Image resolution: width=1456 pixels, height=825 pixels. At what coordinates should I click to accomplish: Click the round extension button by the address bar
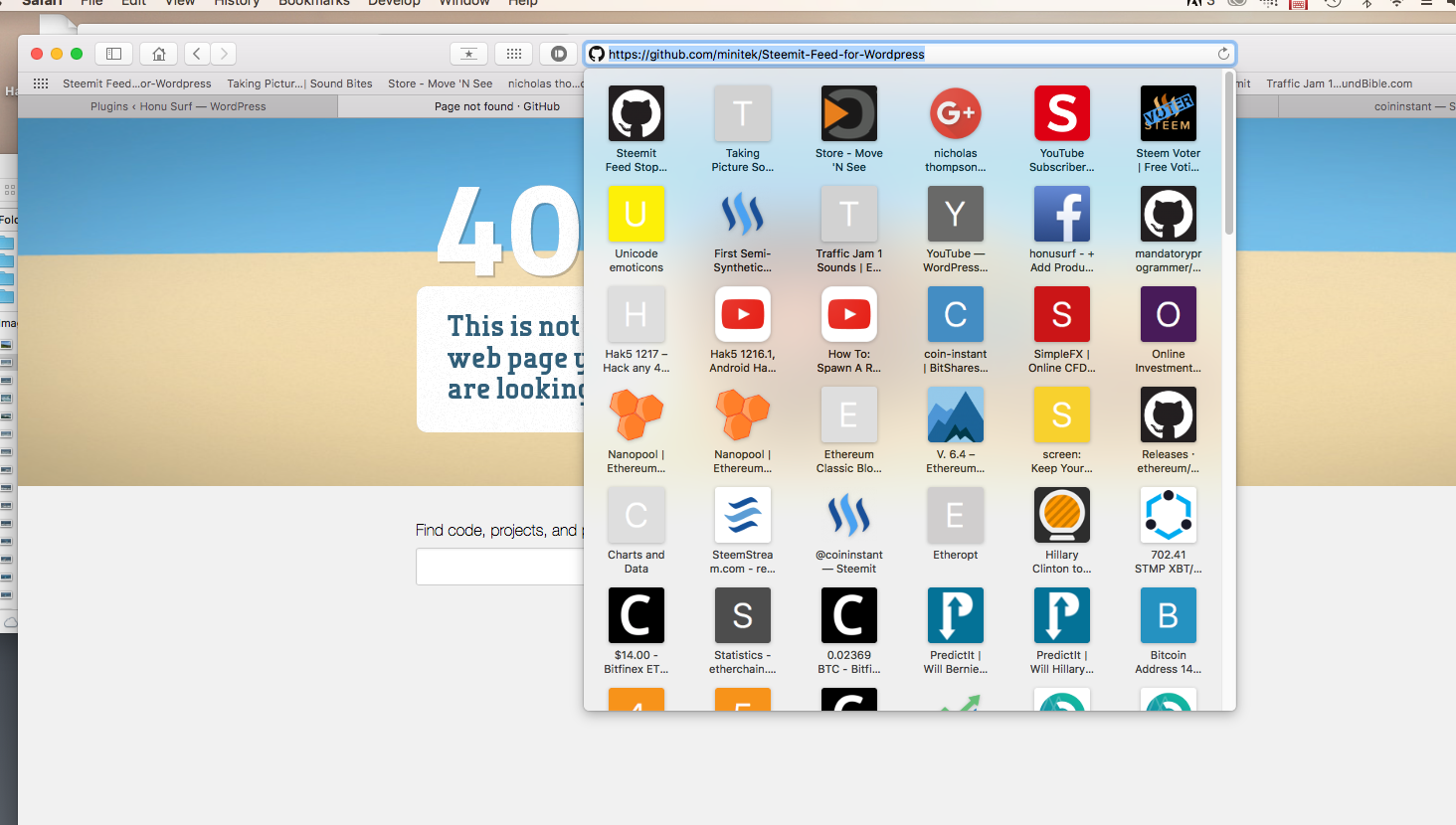click(559, 54)
